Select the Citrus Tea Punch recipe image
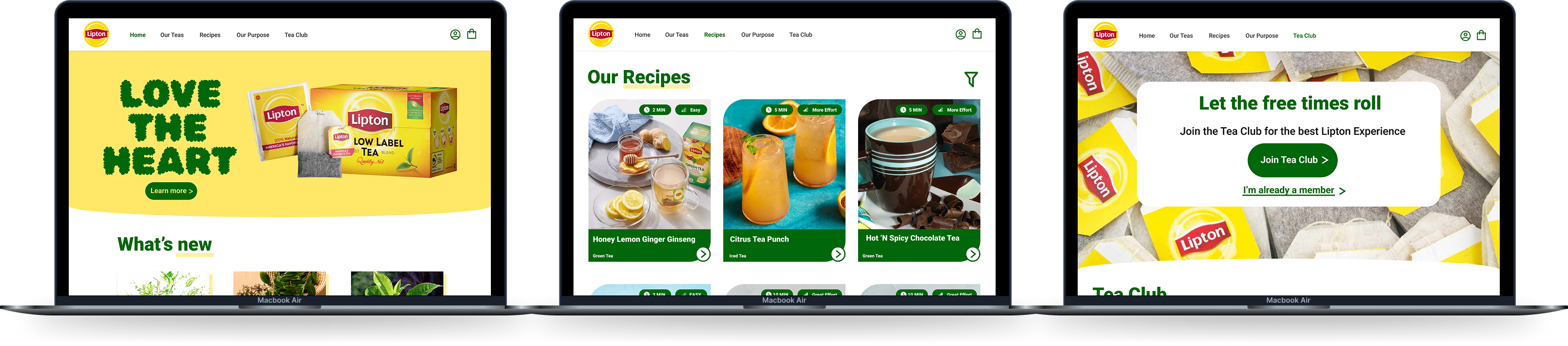The image size is (1568, 346). (784, 164)
